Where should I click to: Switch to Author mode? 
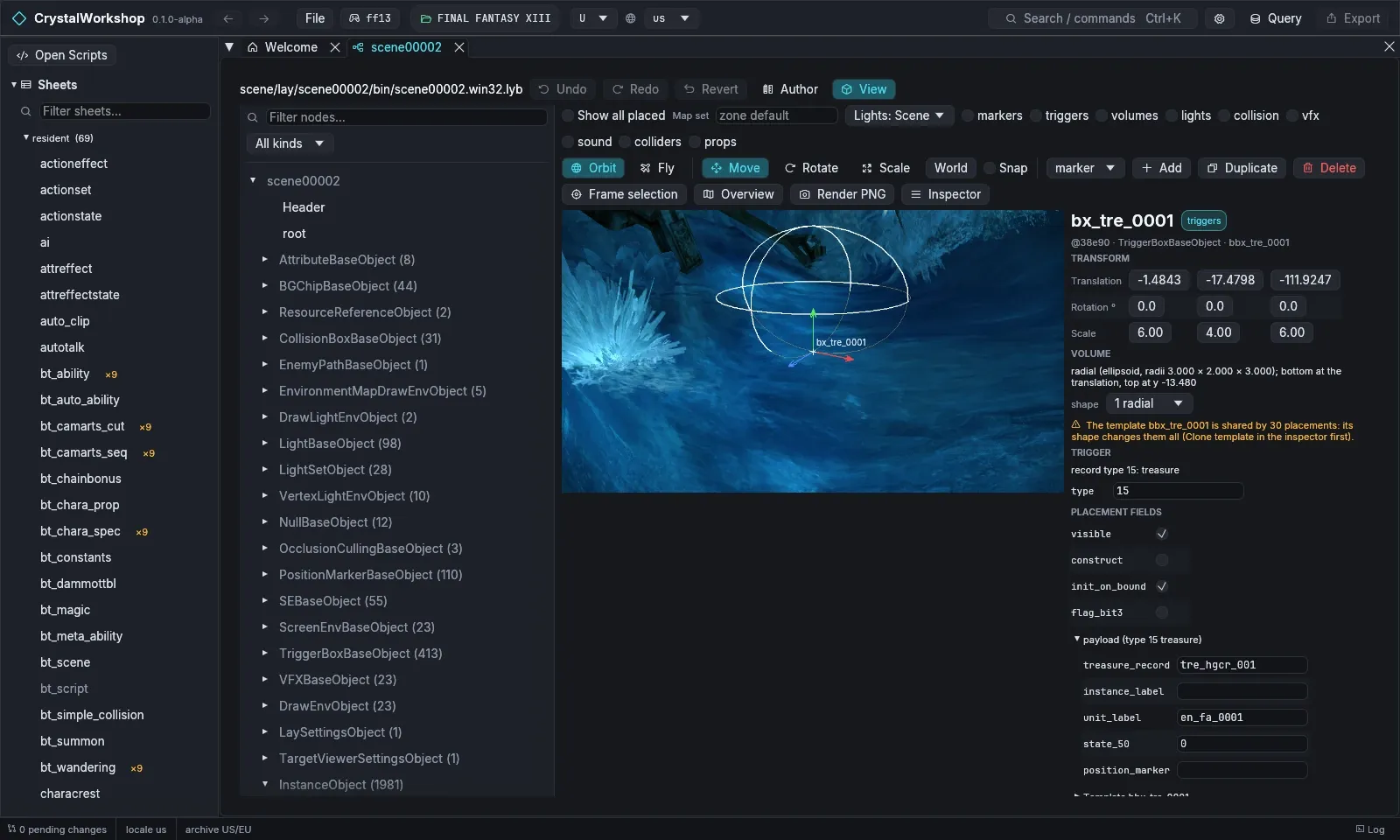click(790, 89)
